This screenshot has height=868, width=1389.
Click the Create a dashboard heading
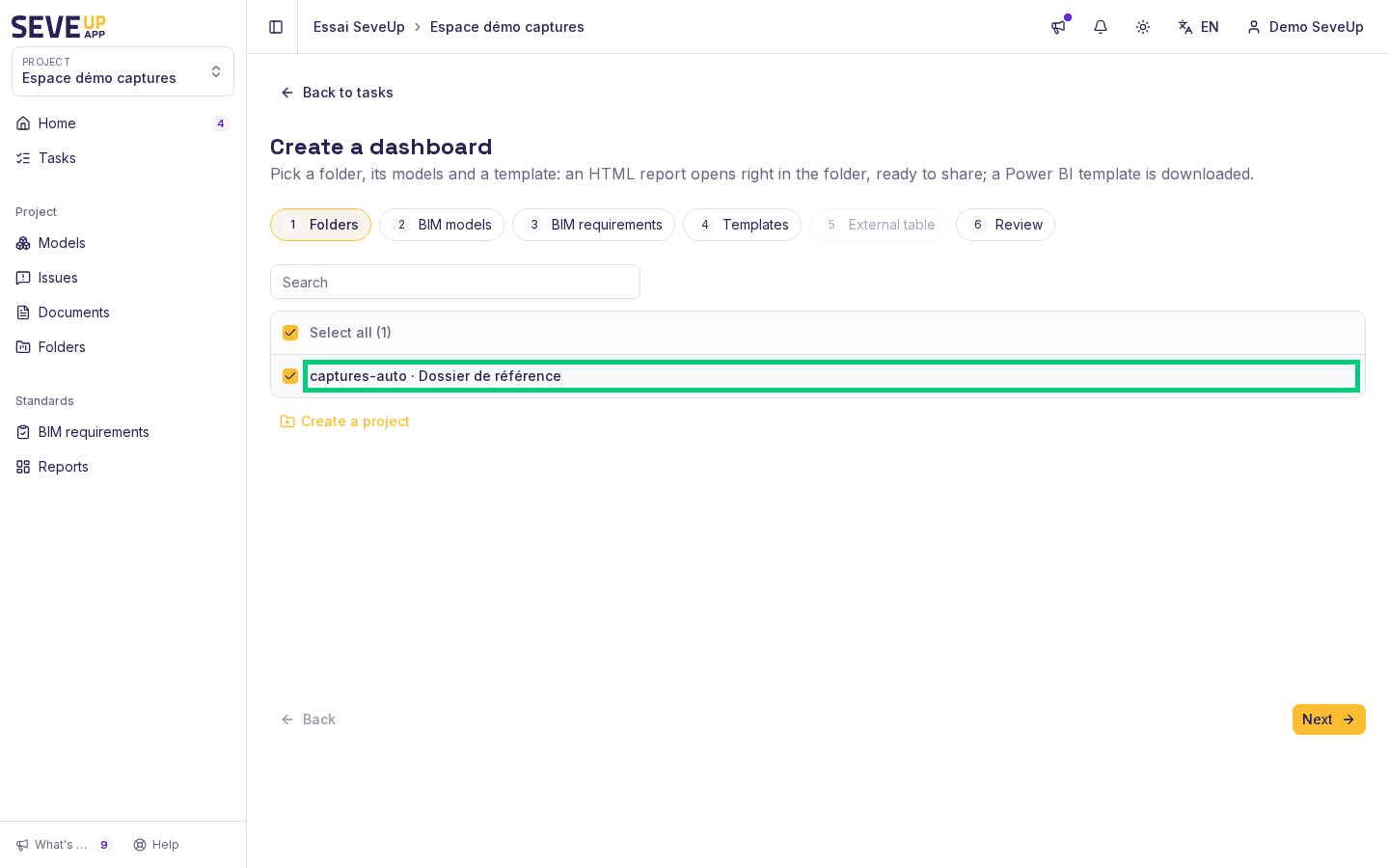pos(381,147)
